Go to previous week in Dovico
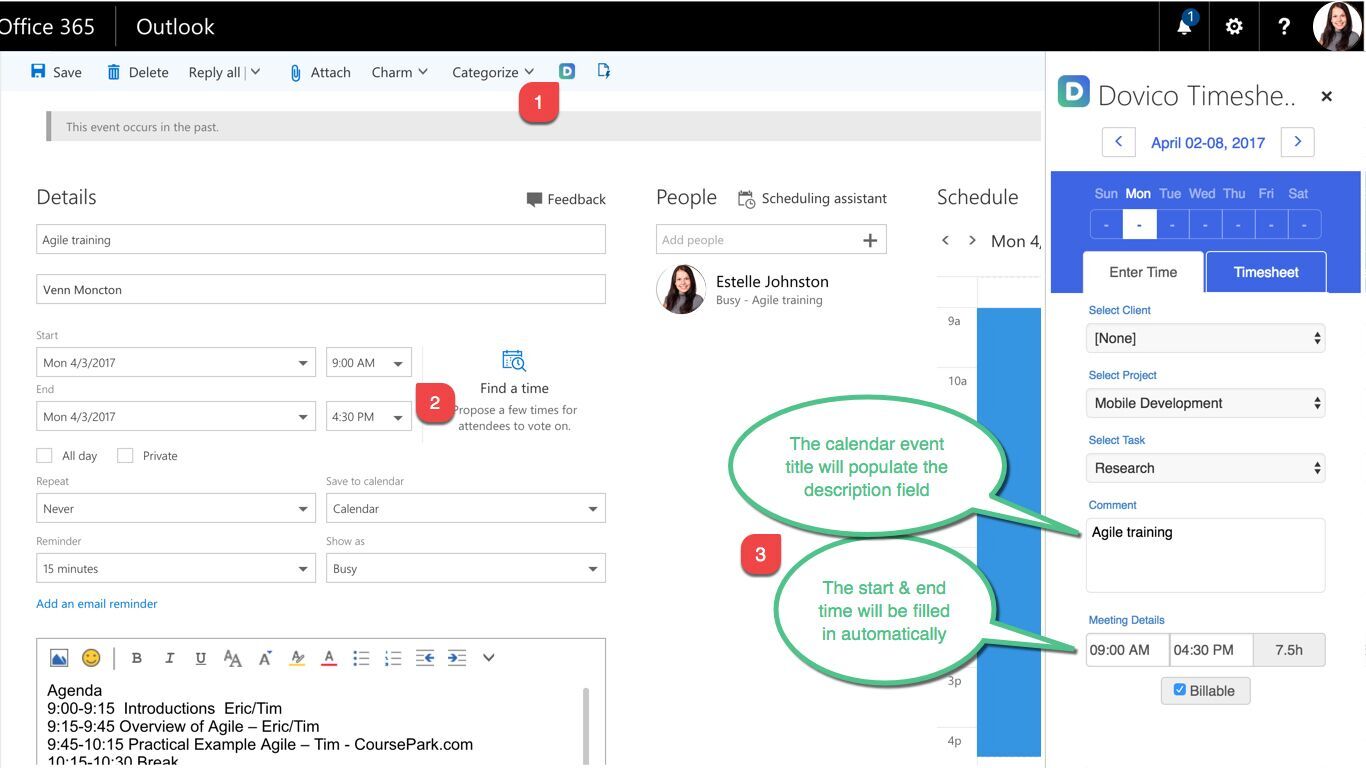 click(1119, 142)
